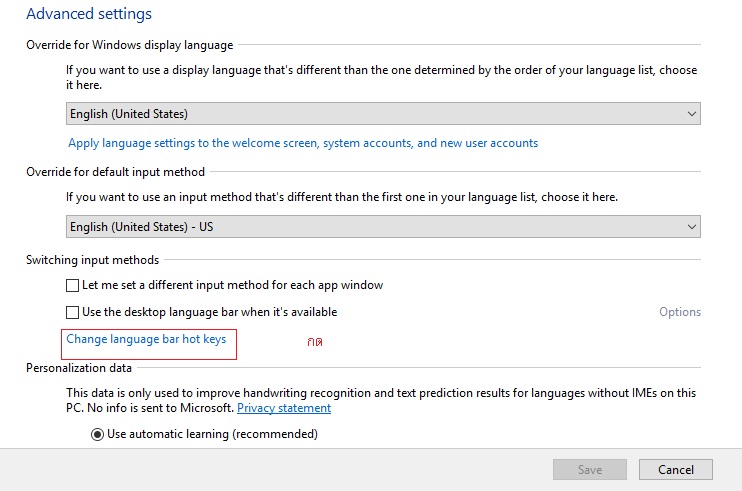742x491 pixels.
Task: Click 'Override for default input method' section label
Action: (x=115, y=172)
